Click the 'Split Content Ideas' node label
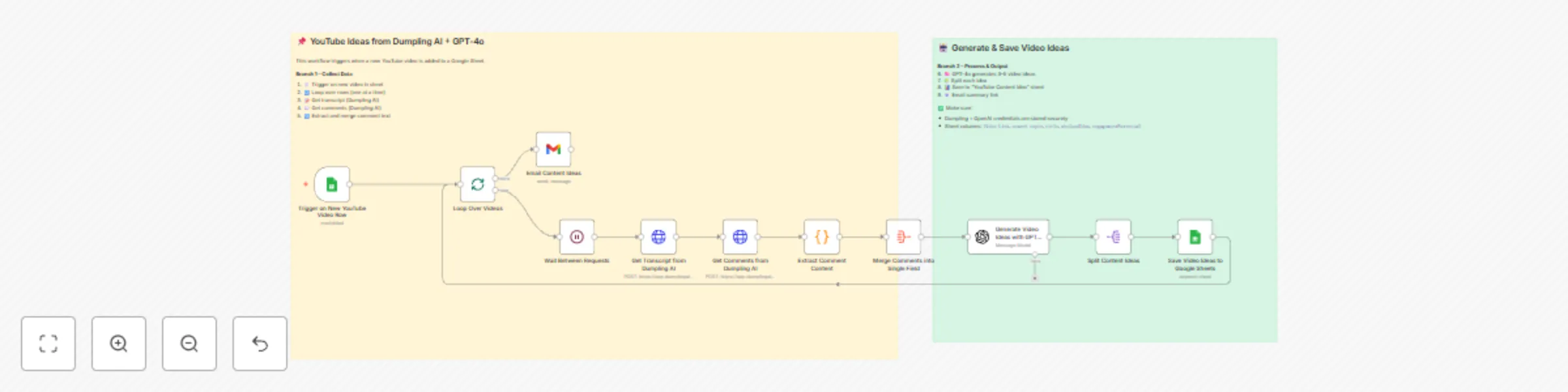The image size is (1568, 392). point(1113,261)
